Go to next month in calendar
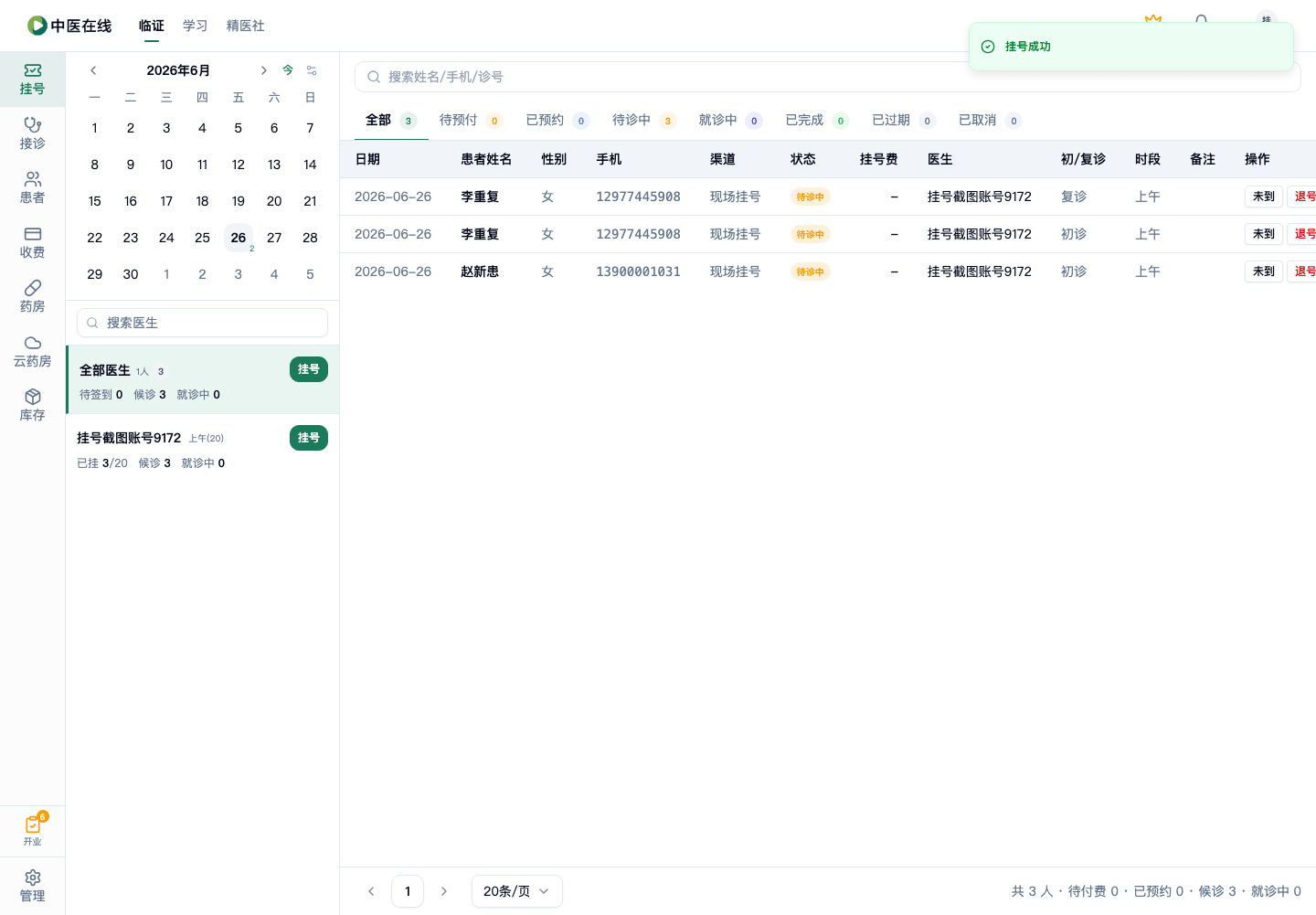The image size is (1316, 915). click(263, 70)
